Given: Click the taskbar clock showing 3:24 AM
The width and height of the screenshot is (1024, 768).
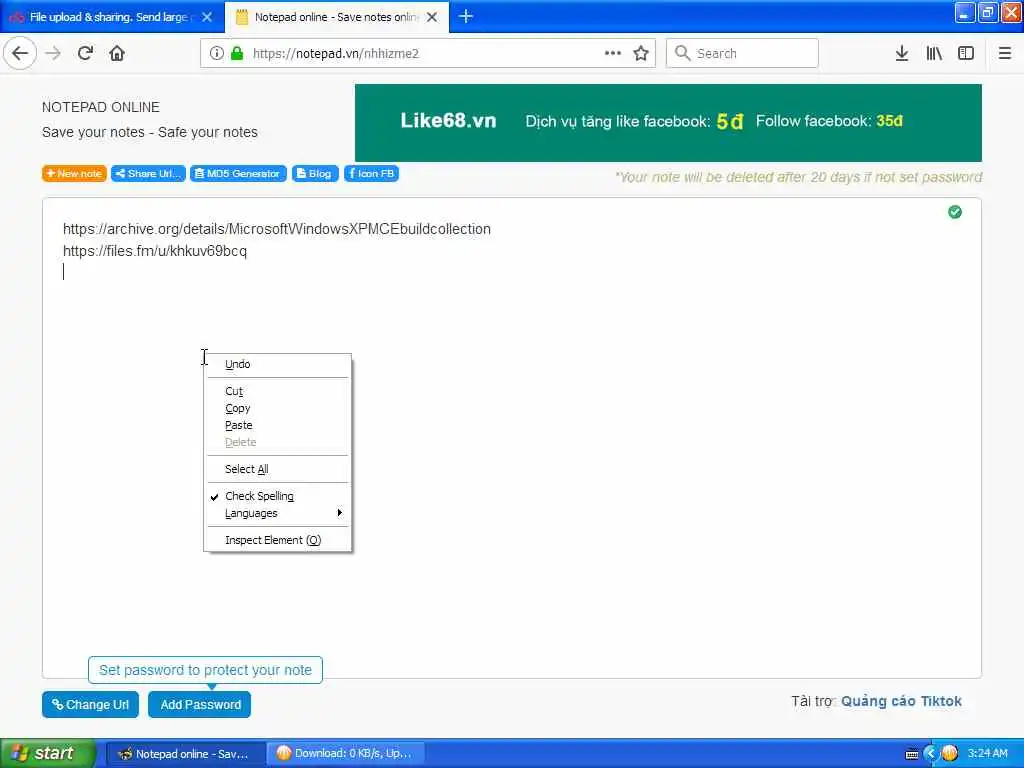Looking at the screenshot, I should (x=987, y=753).
